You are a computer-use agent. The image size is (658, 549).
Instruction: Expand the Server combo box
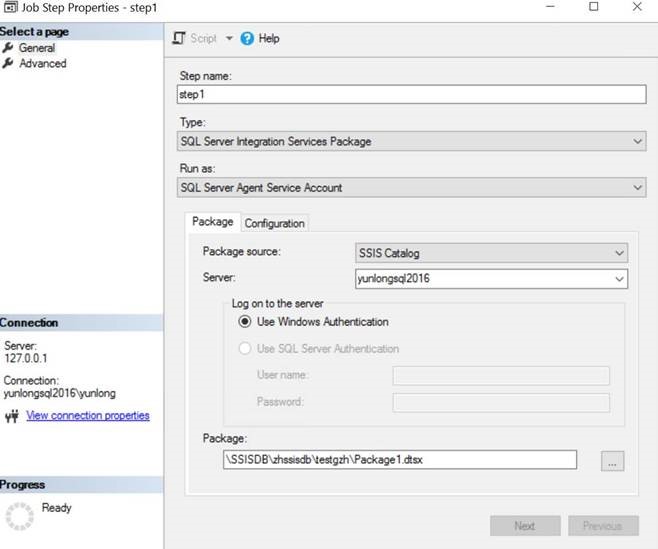619,279
